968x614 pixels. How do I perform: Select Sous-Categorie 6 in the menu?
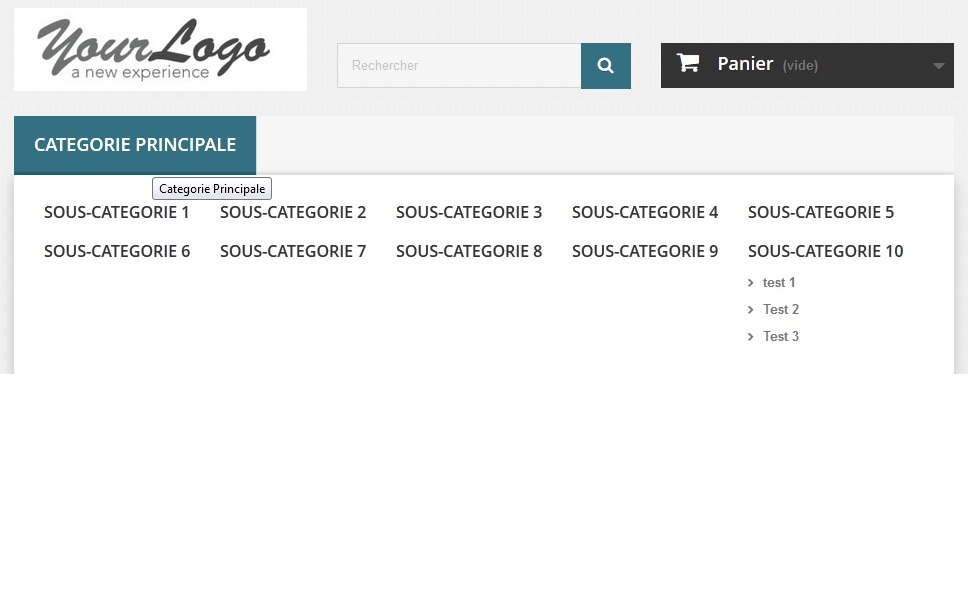click(x=117, y=251)
